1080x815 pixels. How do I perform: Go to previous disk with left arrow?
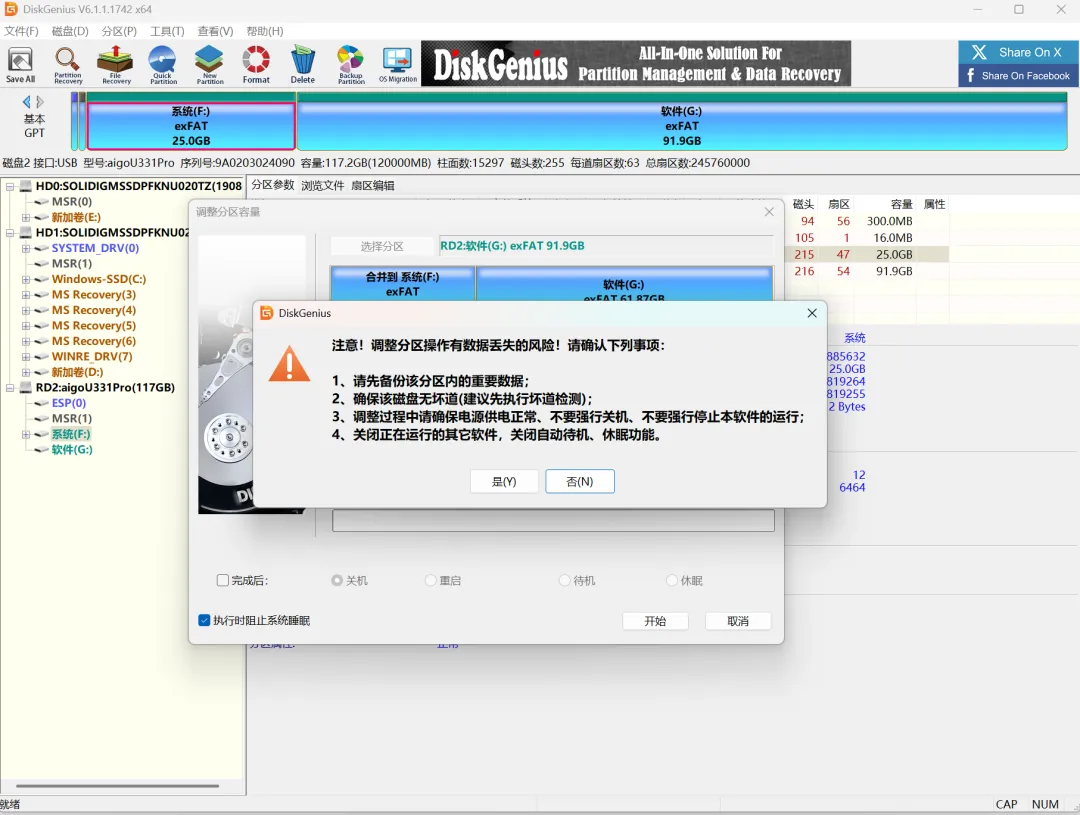coord(27,102)
